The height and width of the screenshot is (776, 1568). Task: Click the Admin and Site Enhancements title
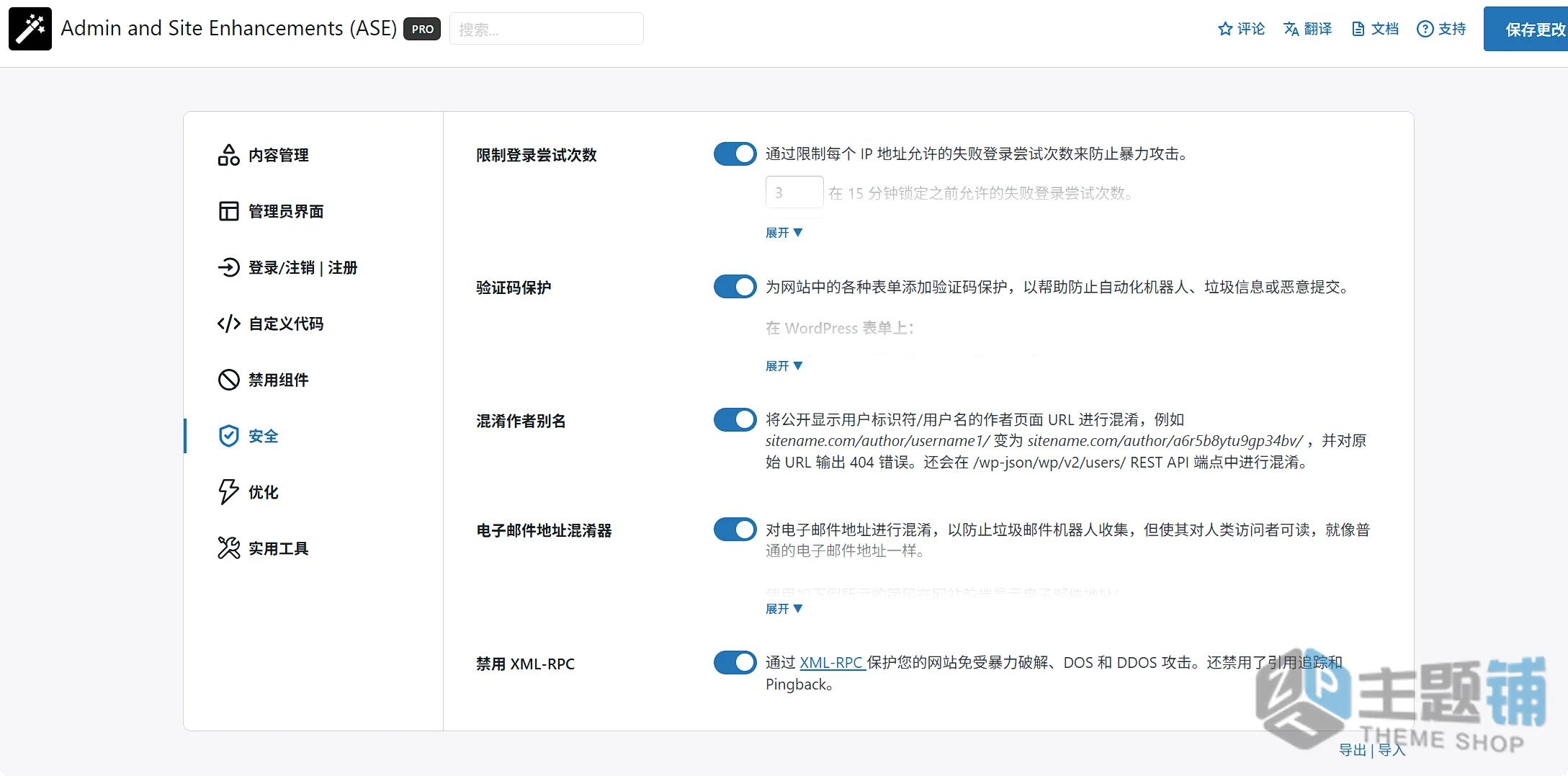pyautogui.click(x=228, y=28)
